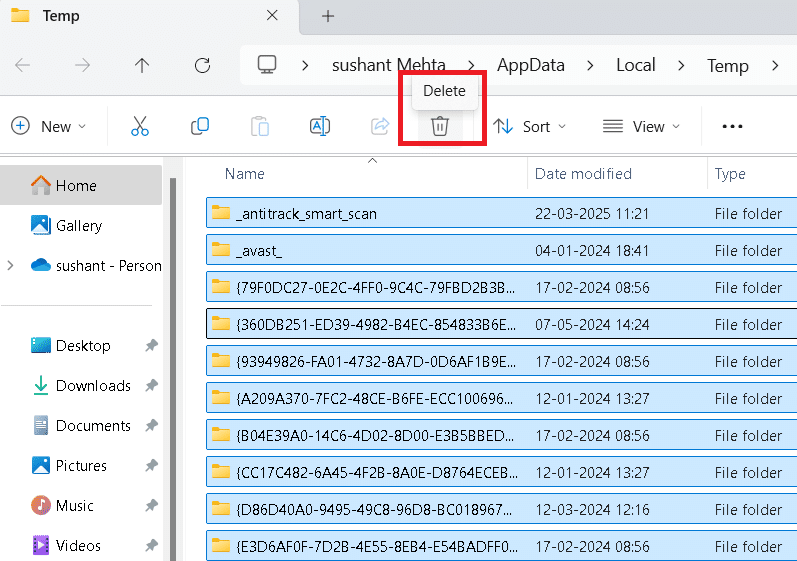This screenshot has height=561, width=797.
Task: Open the View dropdown menu
Action: click(641, 126)
